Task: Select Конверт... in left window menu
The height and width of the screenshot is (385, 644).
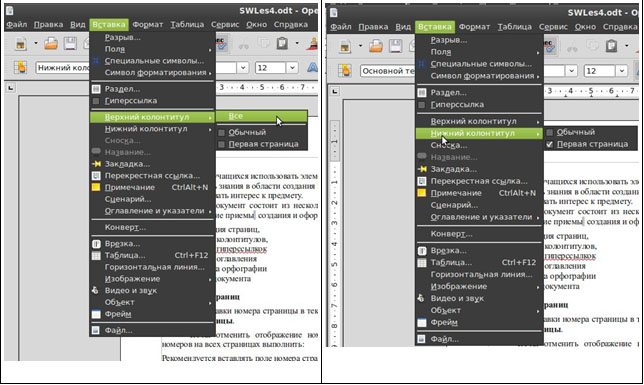Action: [152, 227]
